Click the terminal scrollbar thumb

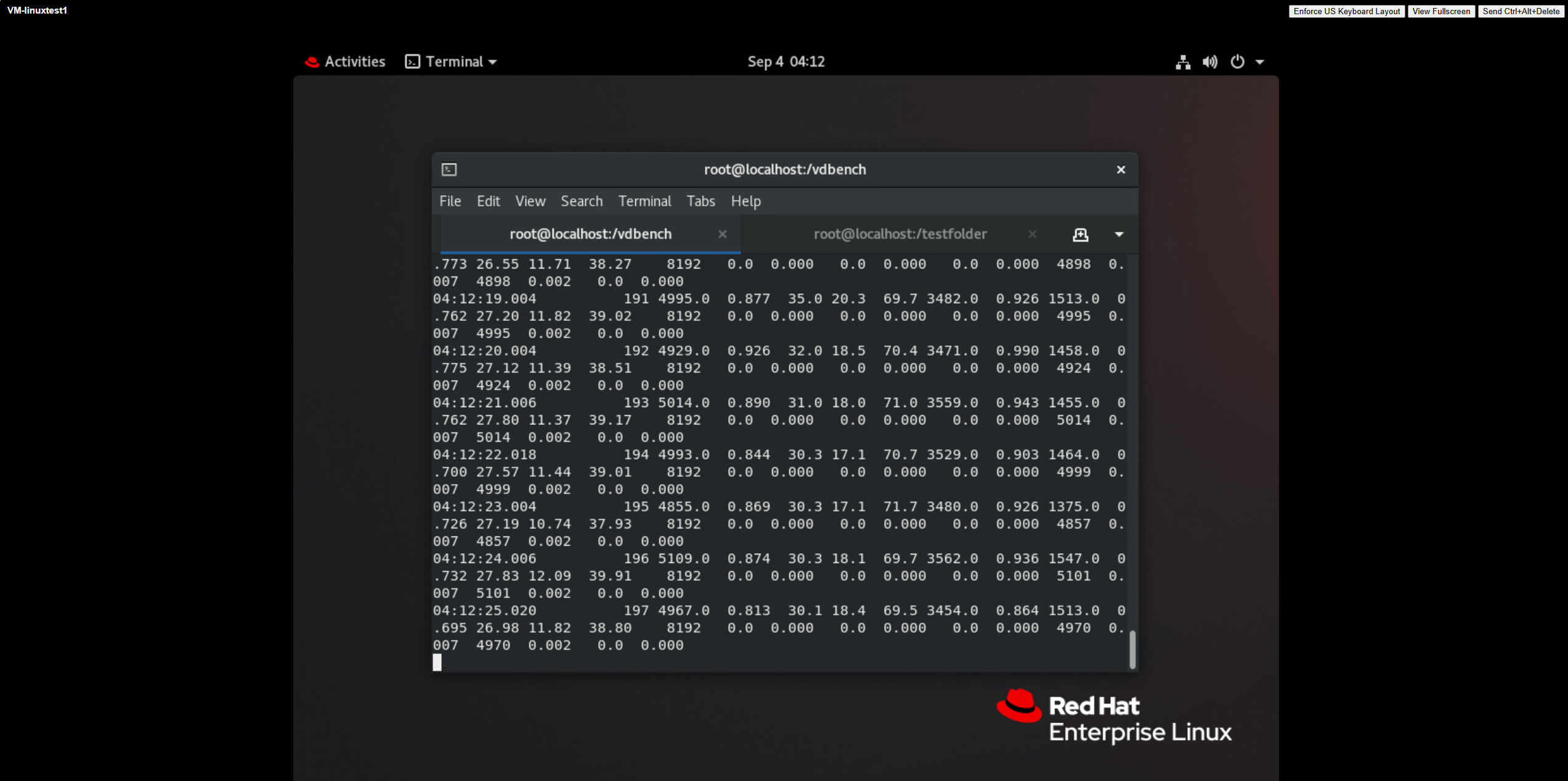point(1132,649)
